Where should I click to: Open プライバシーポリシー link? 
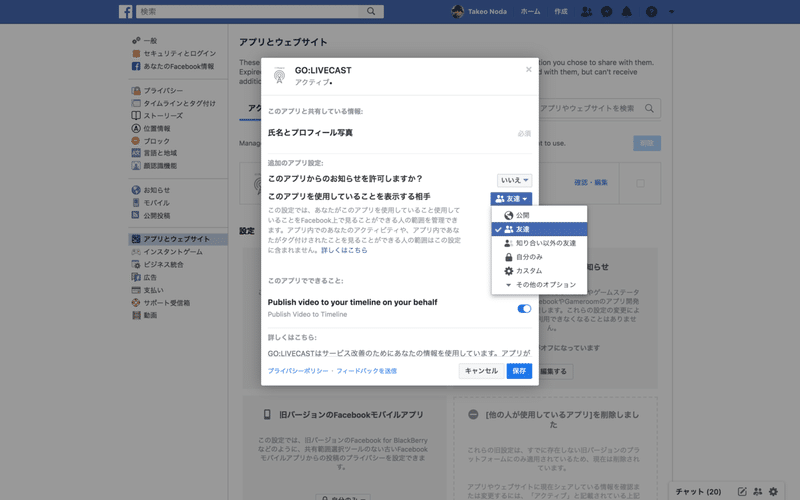coord(298,371)
